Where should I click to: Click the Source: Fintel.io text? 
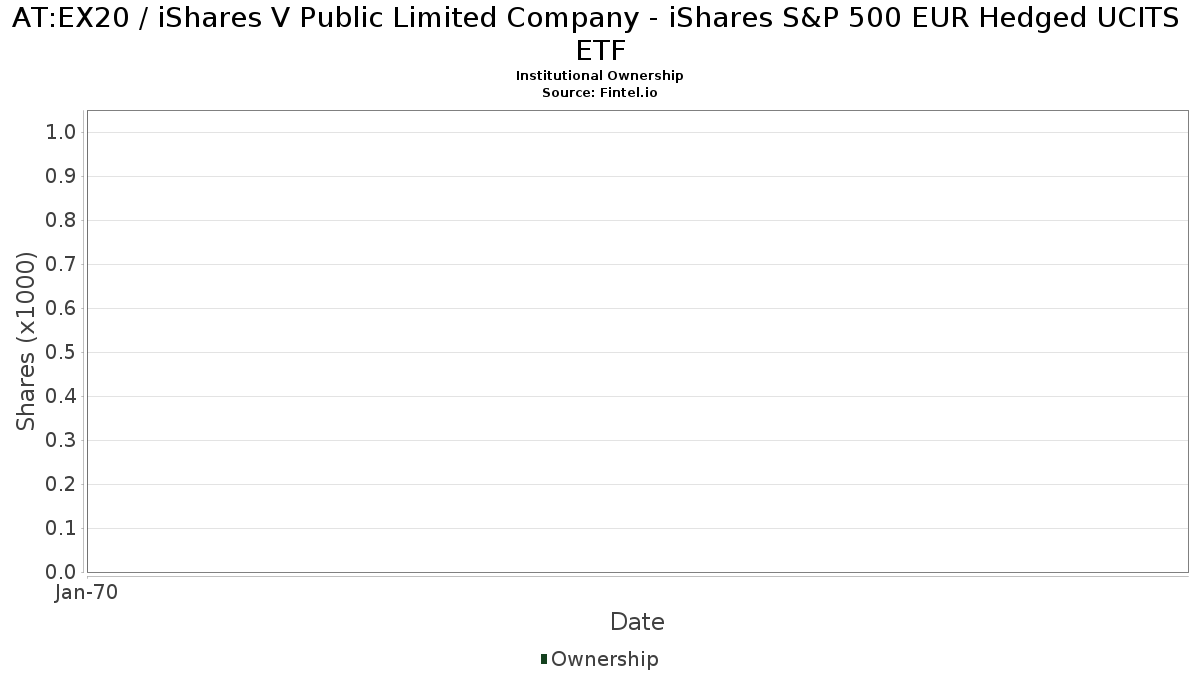(x=600, y=92)
